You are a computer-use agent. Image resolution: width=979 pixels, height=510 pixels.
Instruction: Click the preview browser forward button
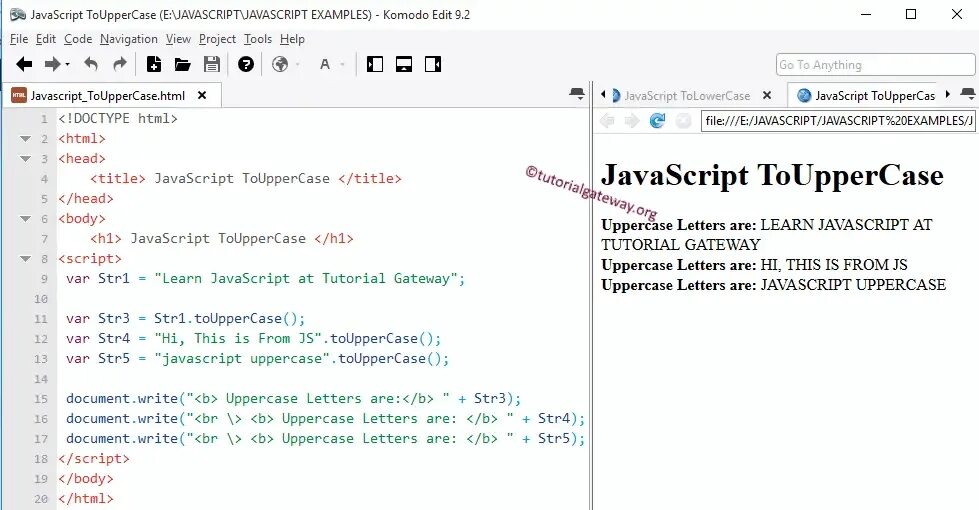[x=632, y=120]
